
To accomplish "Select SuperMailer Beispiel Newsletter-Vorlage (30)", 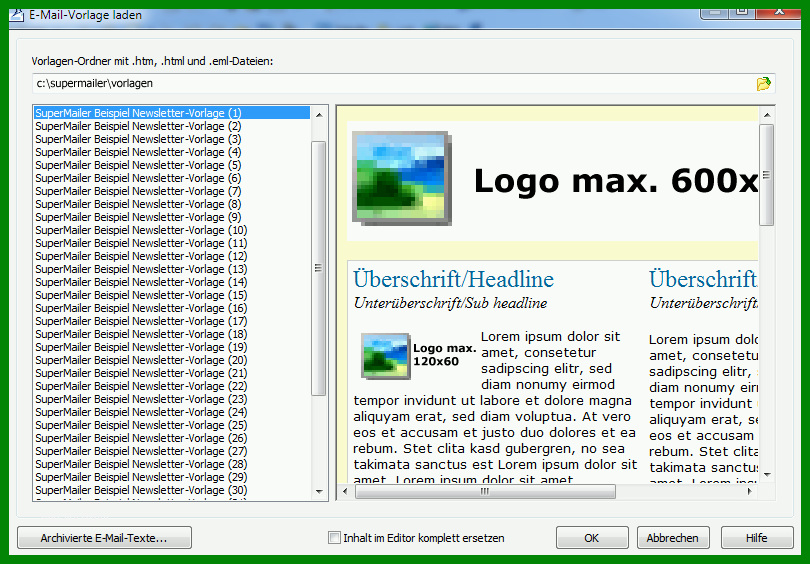I will (x=172, y=490).
